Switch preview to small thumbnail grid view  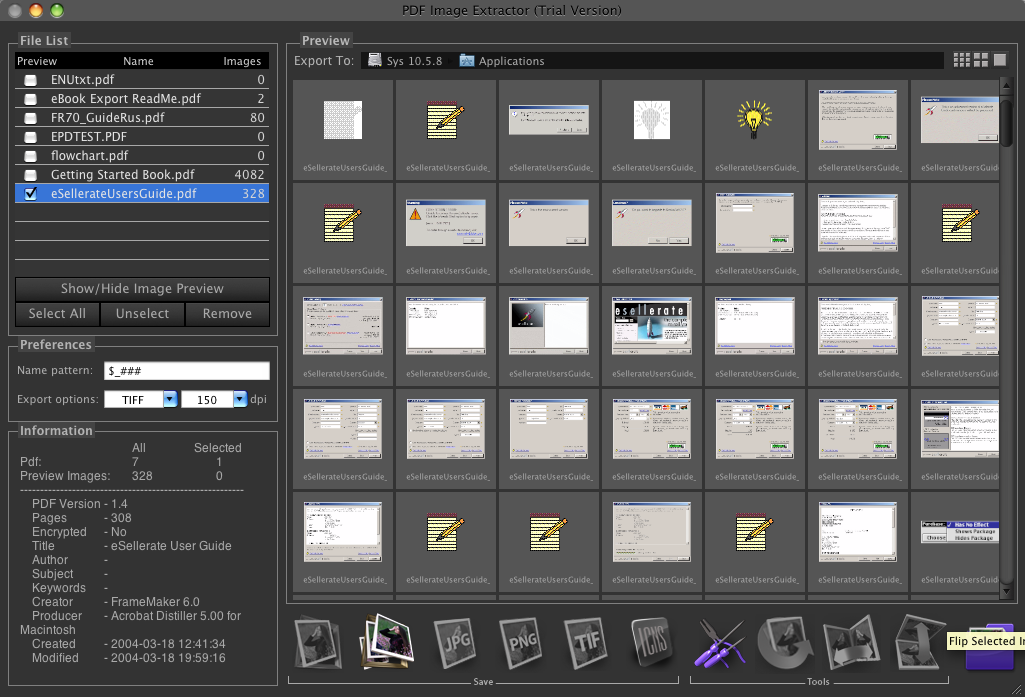pos(961,60)
